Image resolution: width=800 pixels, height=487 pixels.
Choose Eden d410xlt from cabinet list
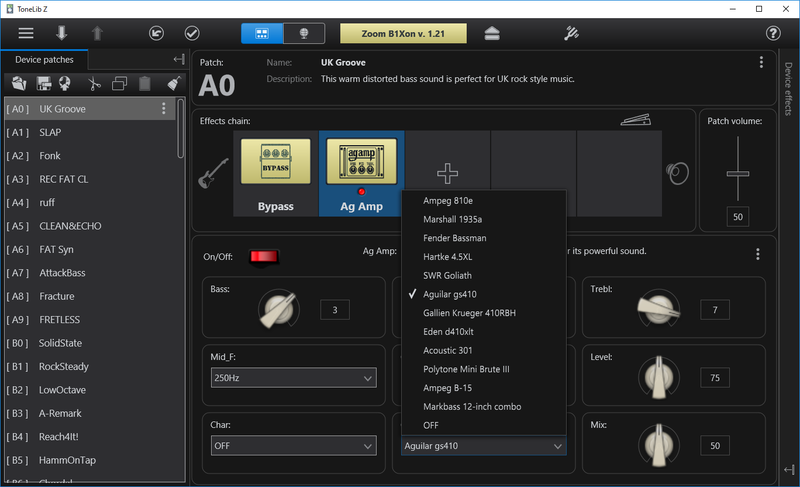[484, 332]
